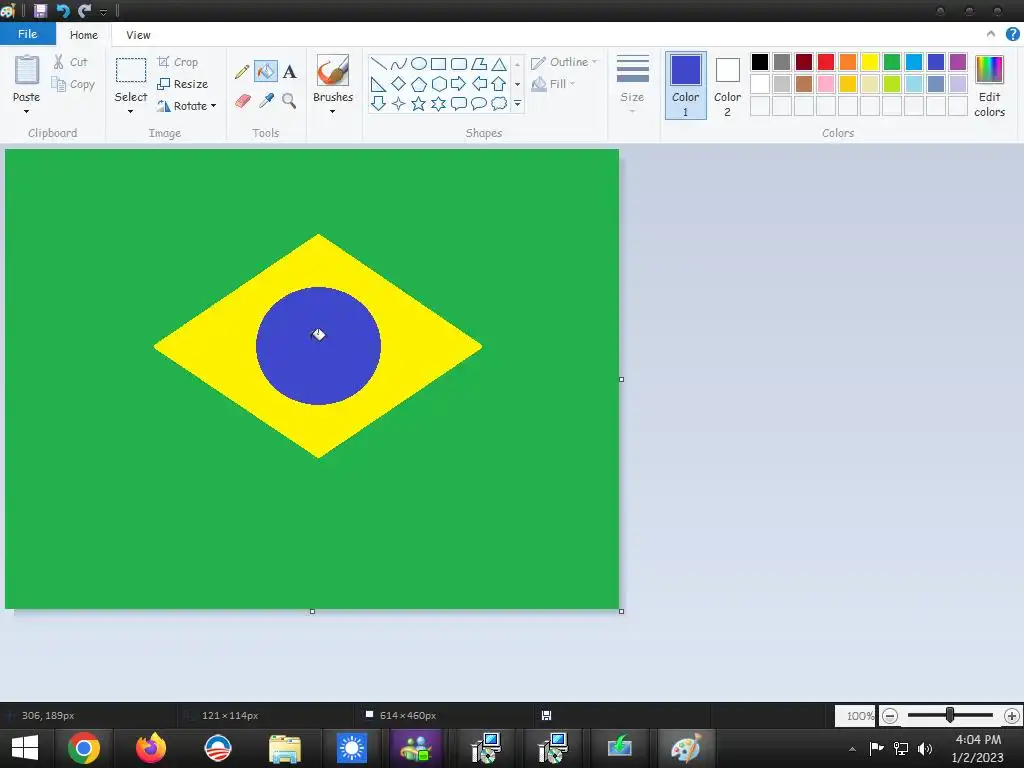Open the Select dropdown arrow
The height and width of the screenshot is (768, 1024).
[x=131, y=112]
